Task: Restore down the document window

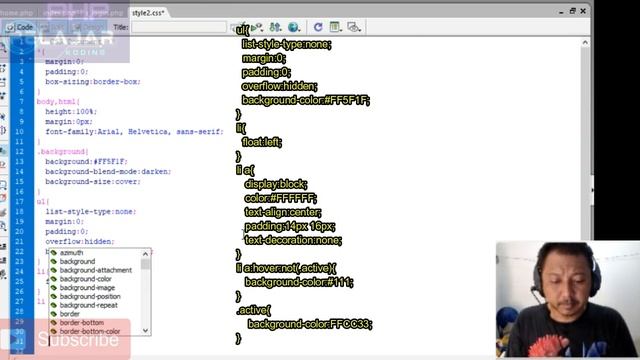Action: pos(572,11)
